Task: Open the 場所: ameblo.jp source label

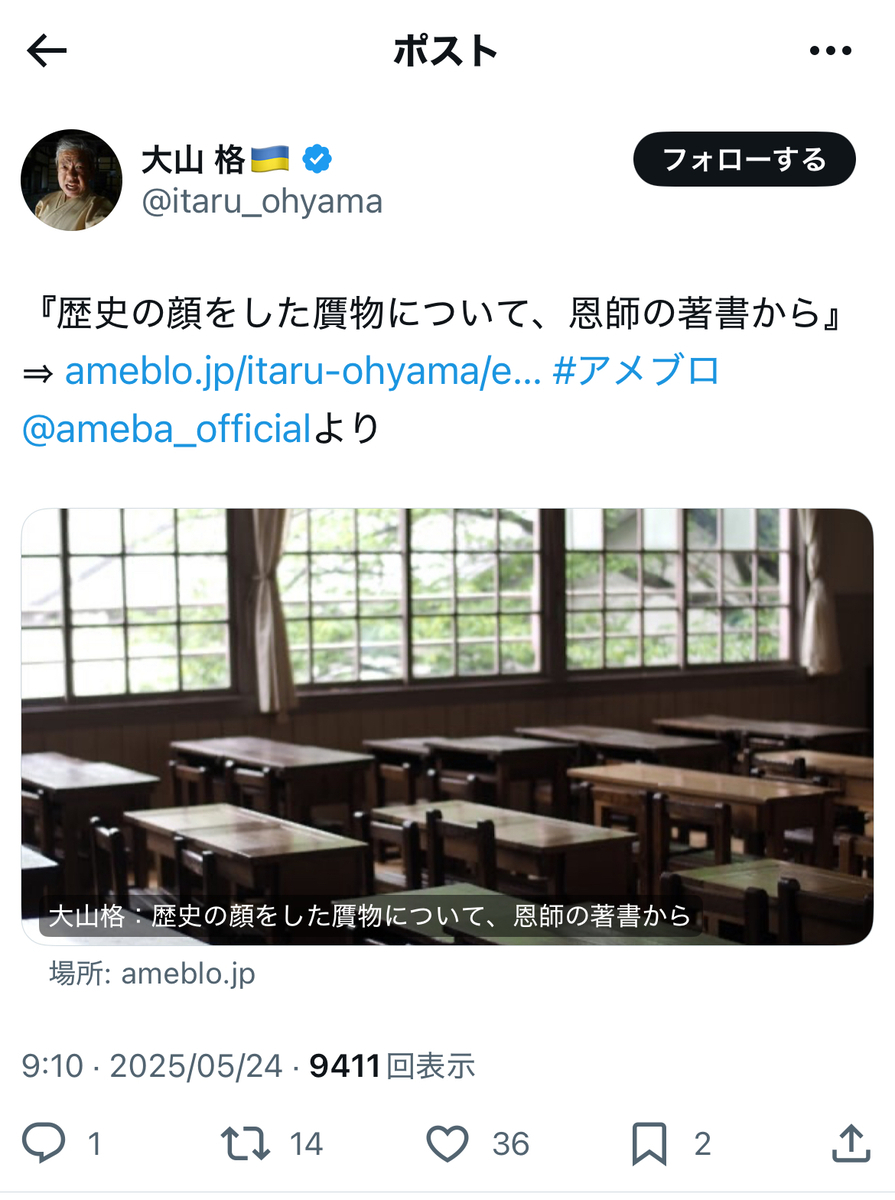Action: 153,973
